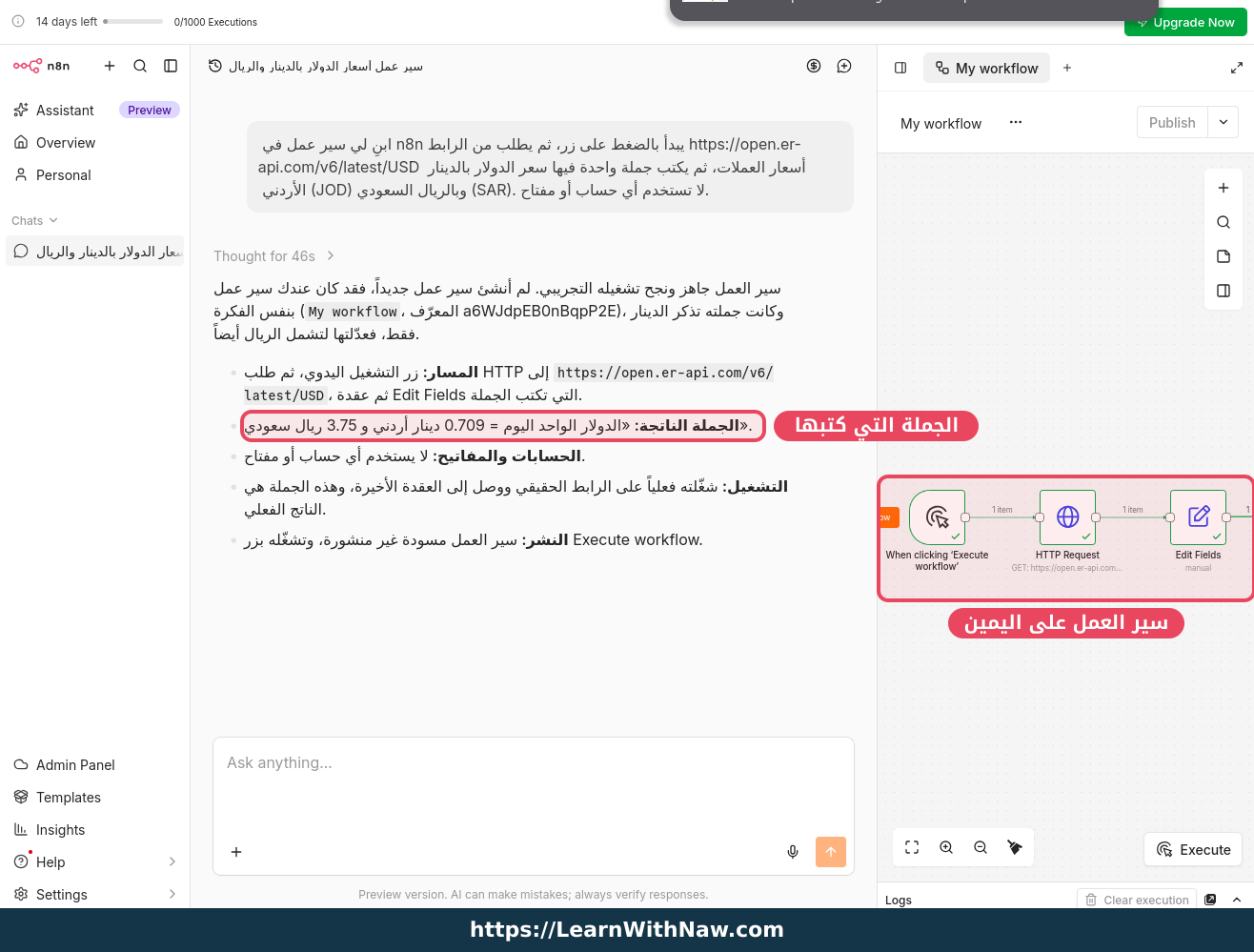Viewport: 1254px width, 952px height.
Task: Open search with the magnifier in sidebar header
Action: (x=140, y=66)
